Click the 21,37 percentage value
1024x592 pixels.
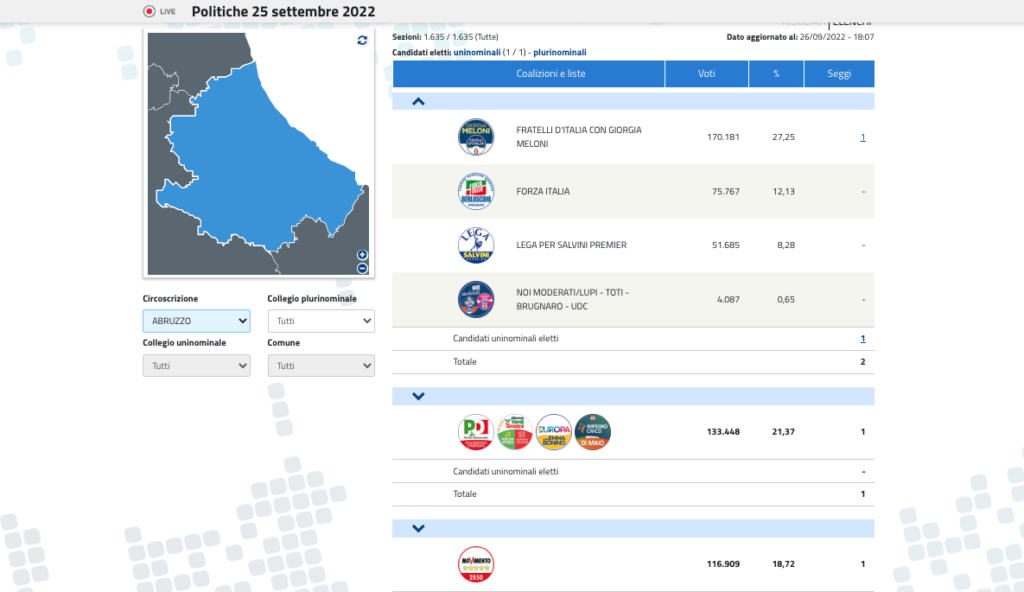pyautogui.click(x=784, y=432)
